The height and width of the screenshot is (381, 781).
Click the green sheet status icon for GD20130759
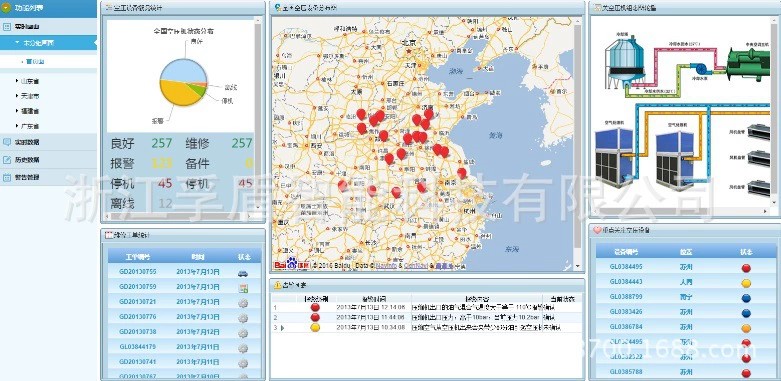tap(243, 287)
